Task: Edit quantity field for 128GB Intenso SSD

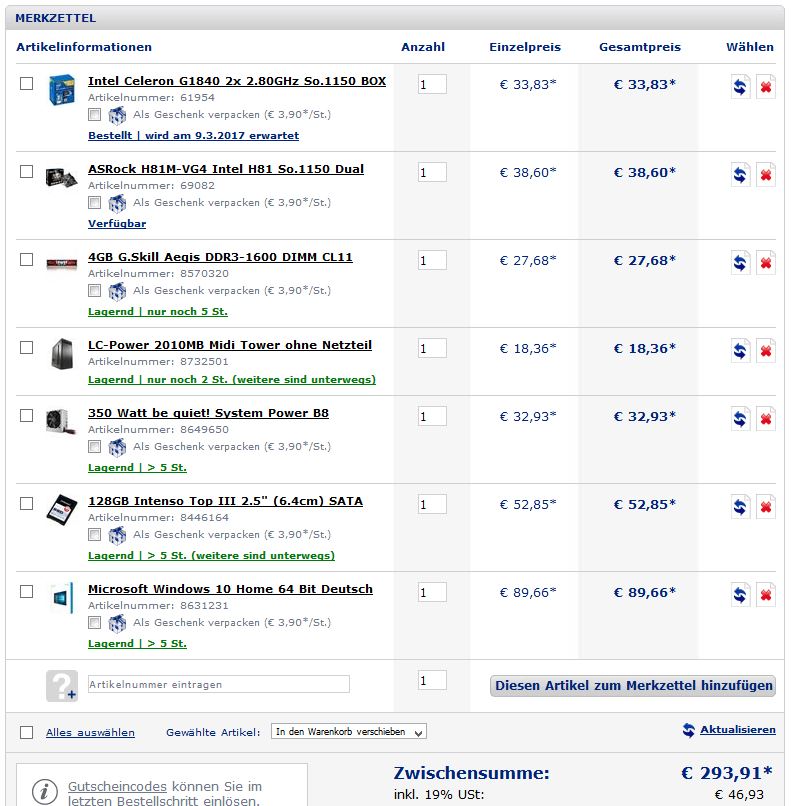Action: tap(432, 504)
